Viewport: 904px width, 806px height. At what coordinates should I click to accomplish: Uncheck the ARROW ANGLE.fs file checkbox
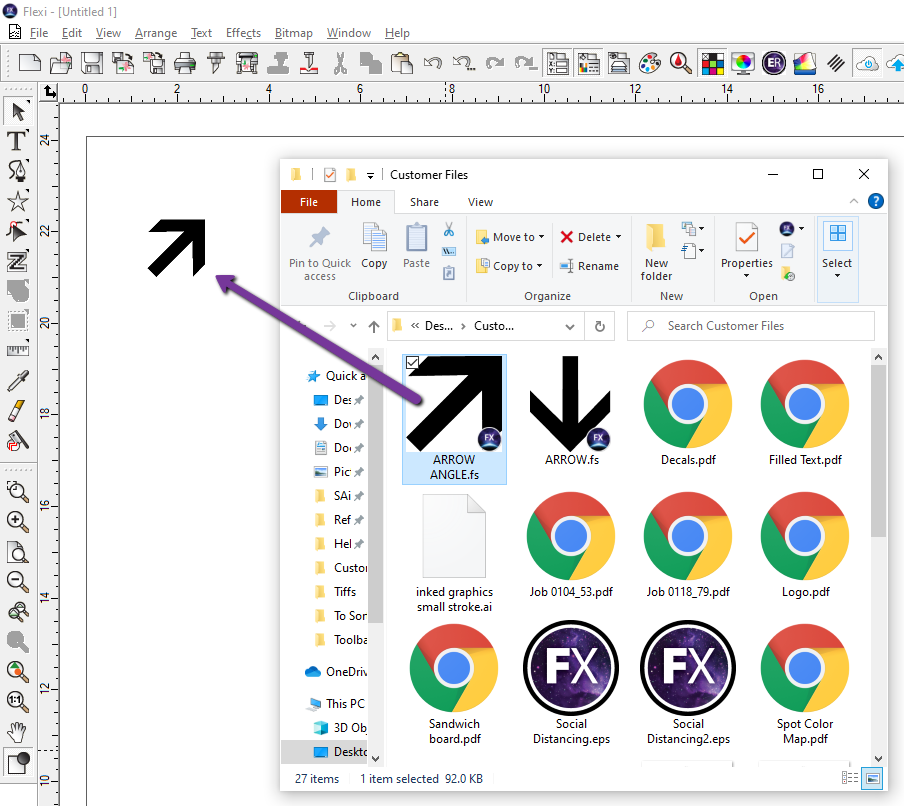tap(413, 363)
